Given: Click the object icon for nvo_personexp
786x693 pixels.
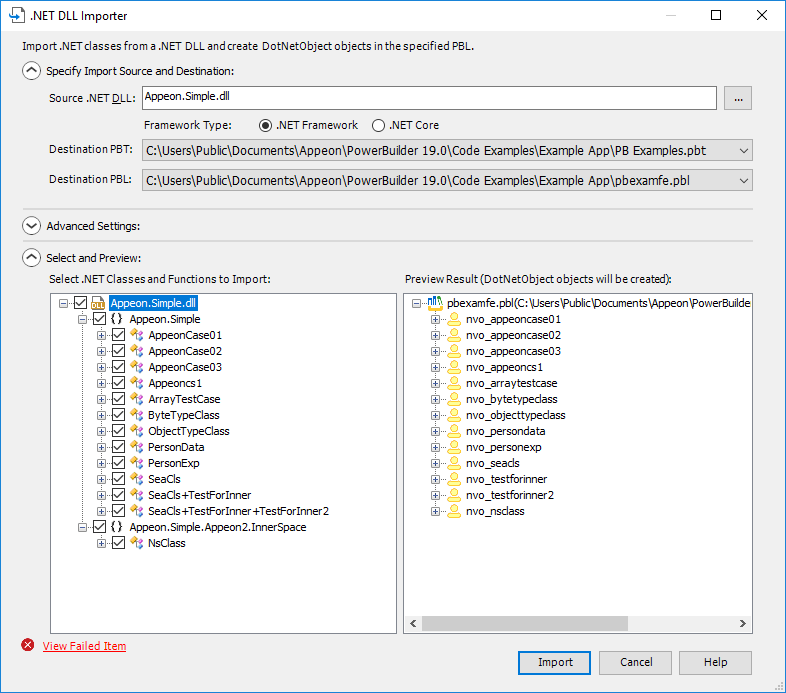Looking at the screenshot, I should (454, 447).
